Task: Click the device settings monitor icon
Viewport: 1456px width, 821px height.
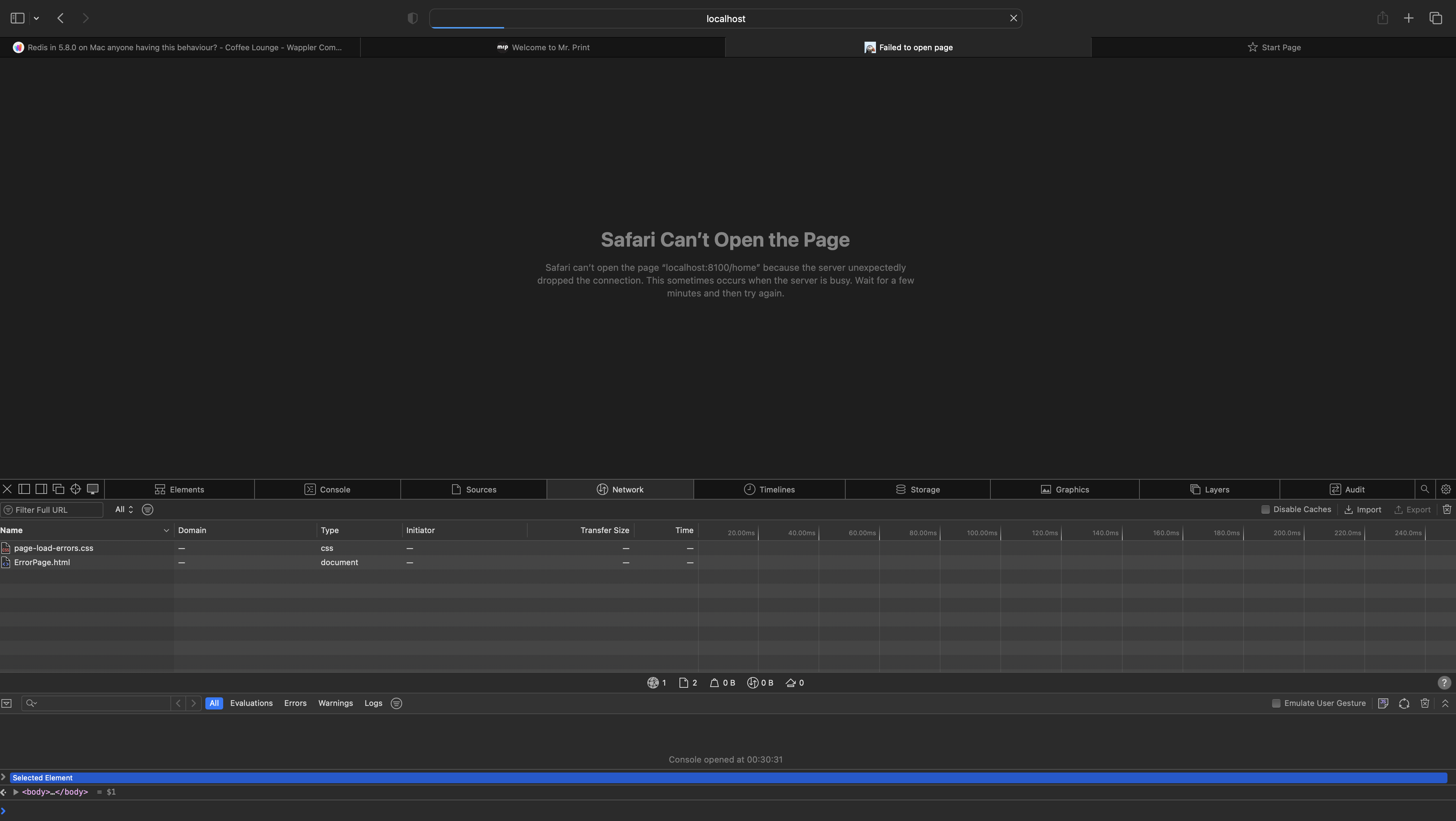Action: point(93,489)
